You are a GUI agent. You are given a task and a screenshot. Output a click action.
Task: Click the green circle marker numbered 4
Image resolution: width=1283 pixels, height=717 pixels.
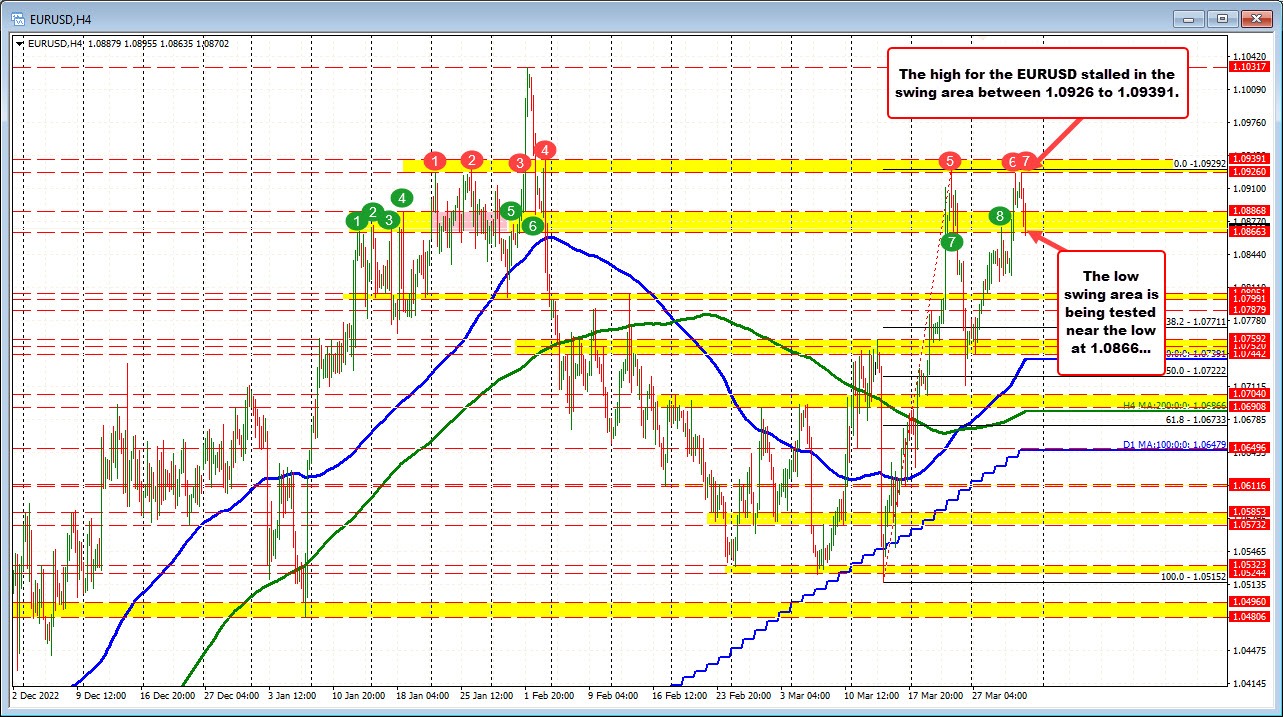402,198
